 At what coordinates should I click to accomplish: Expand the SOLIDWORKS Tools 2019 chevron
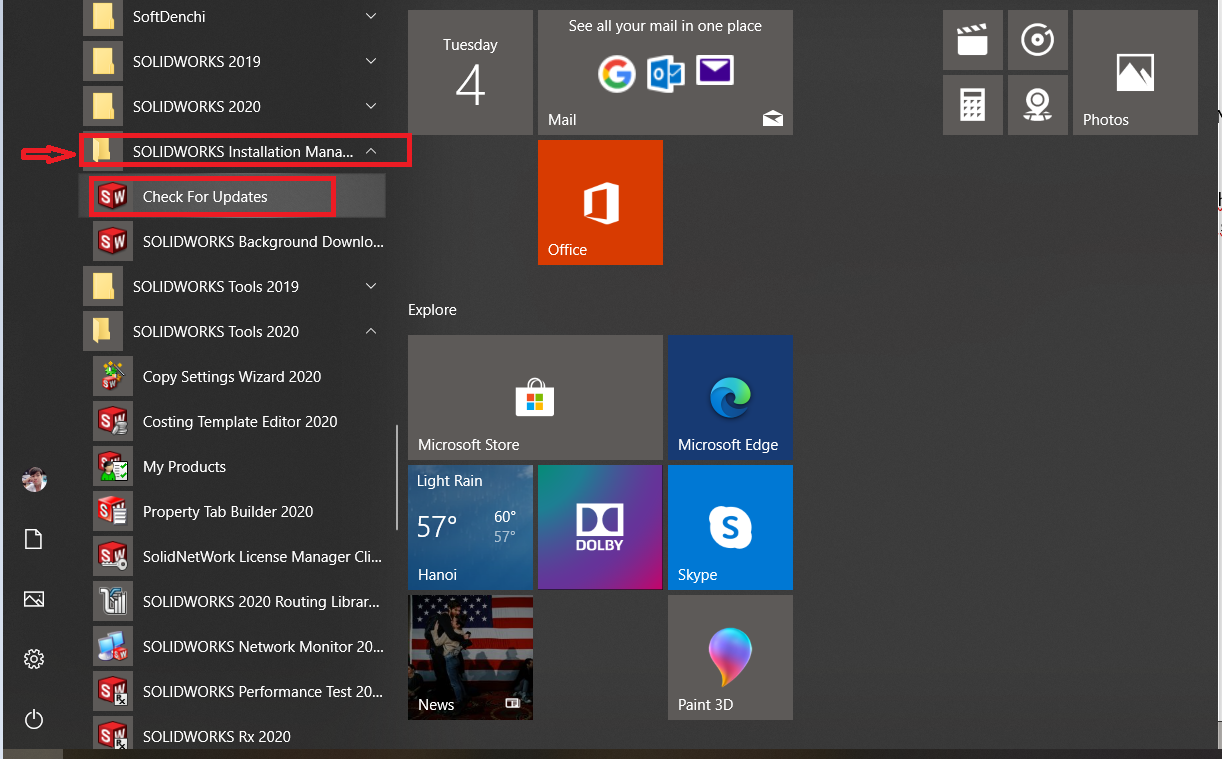pos(371,286)
